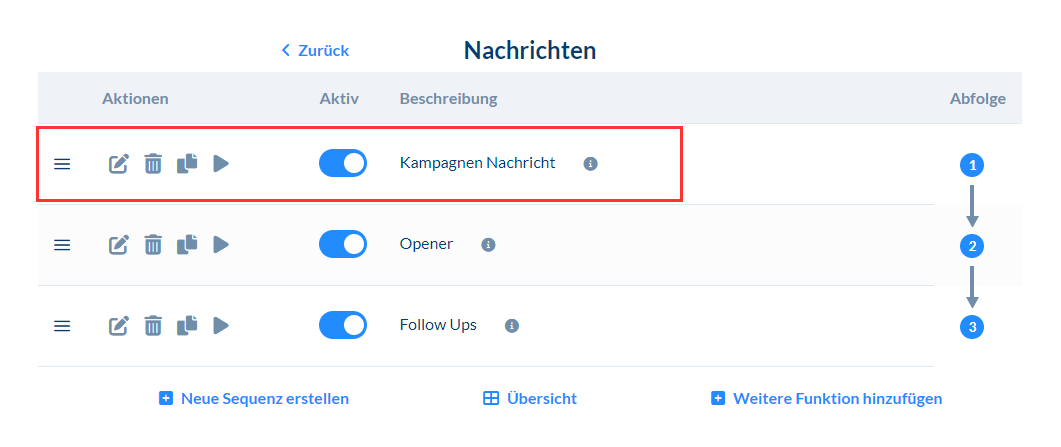Edit the Kampagnen Nachricht sequence

click(119, 163)
